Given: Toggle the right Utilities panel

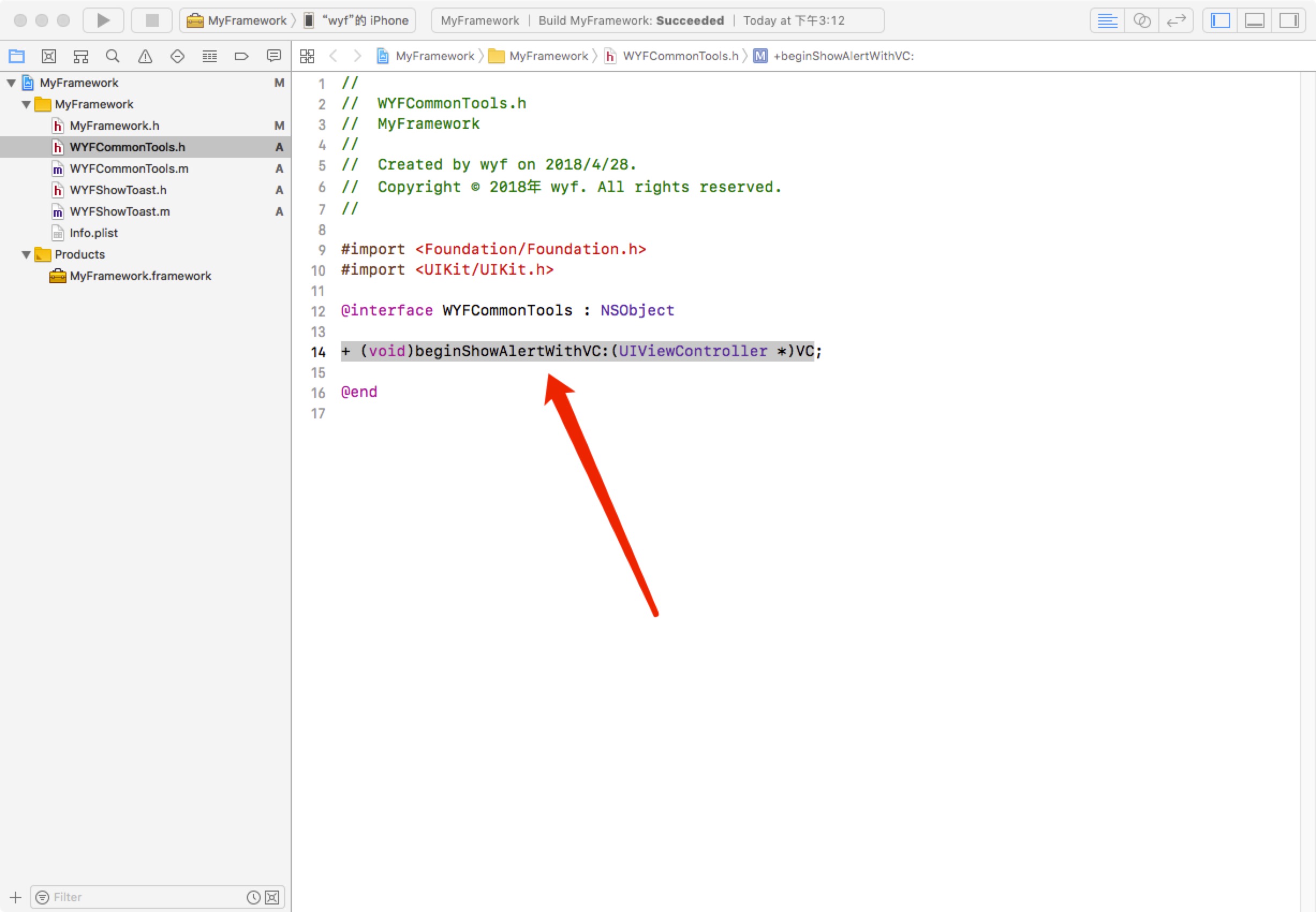Looking at the screenshot, I should (1289, 20).
